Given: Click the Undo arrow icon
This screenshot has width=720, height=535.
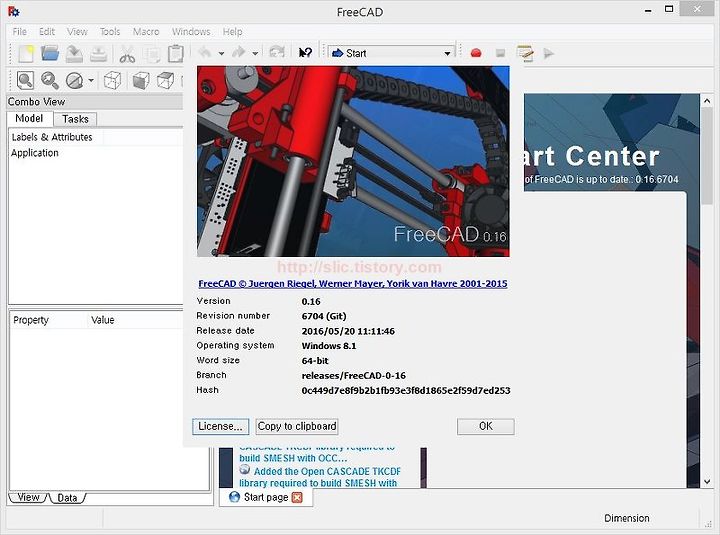Looking at the screenshot, I should click(x=205, y=52).
